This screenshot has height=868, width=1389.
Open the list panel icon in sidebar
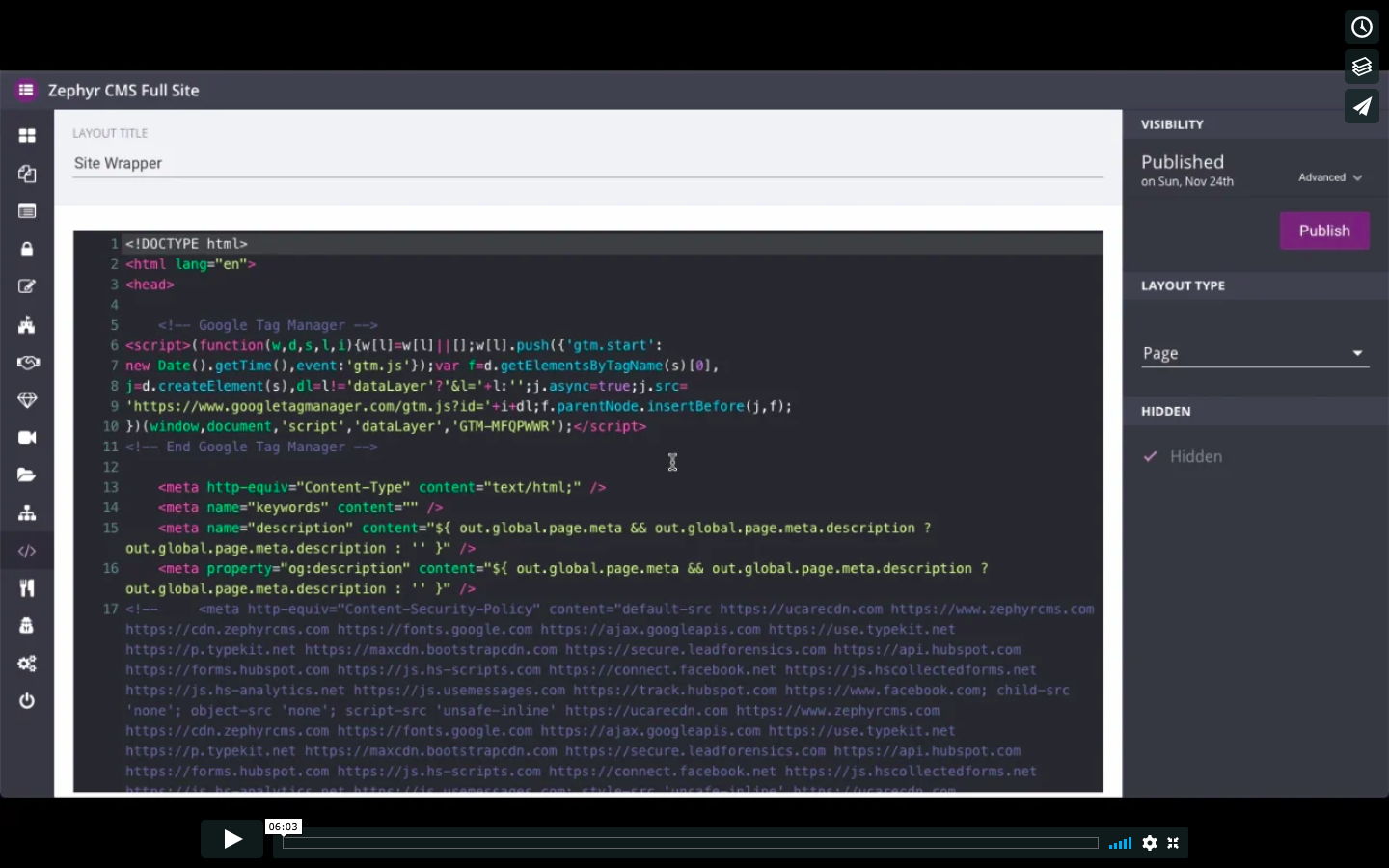coord(27,211)
